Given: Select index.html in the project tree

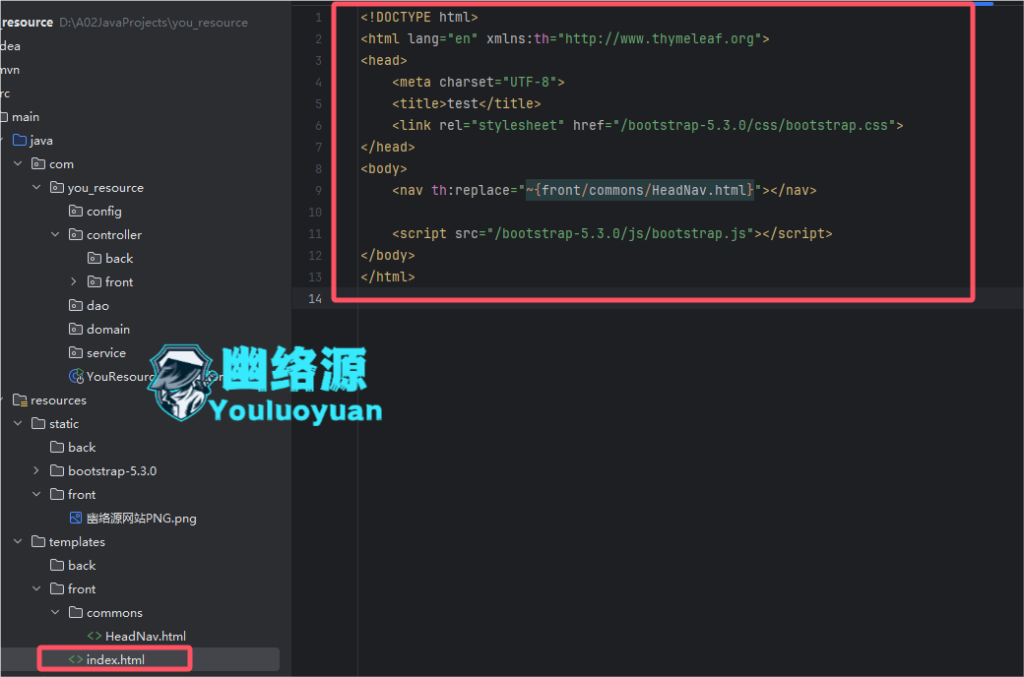Looking at the screenshot, I should [x=115, y=659].
